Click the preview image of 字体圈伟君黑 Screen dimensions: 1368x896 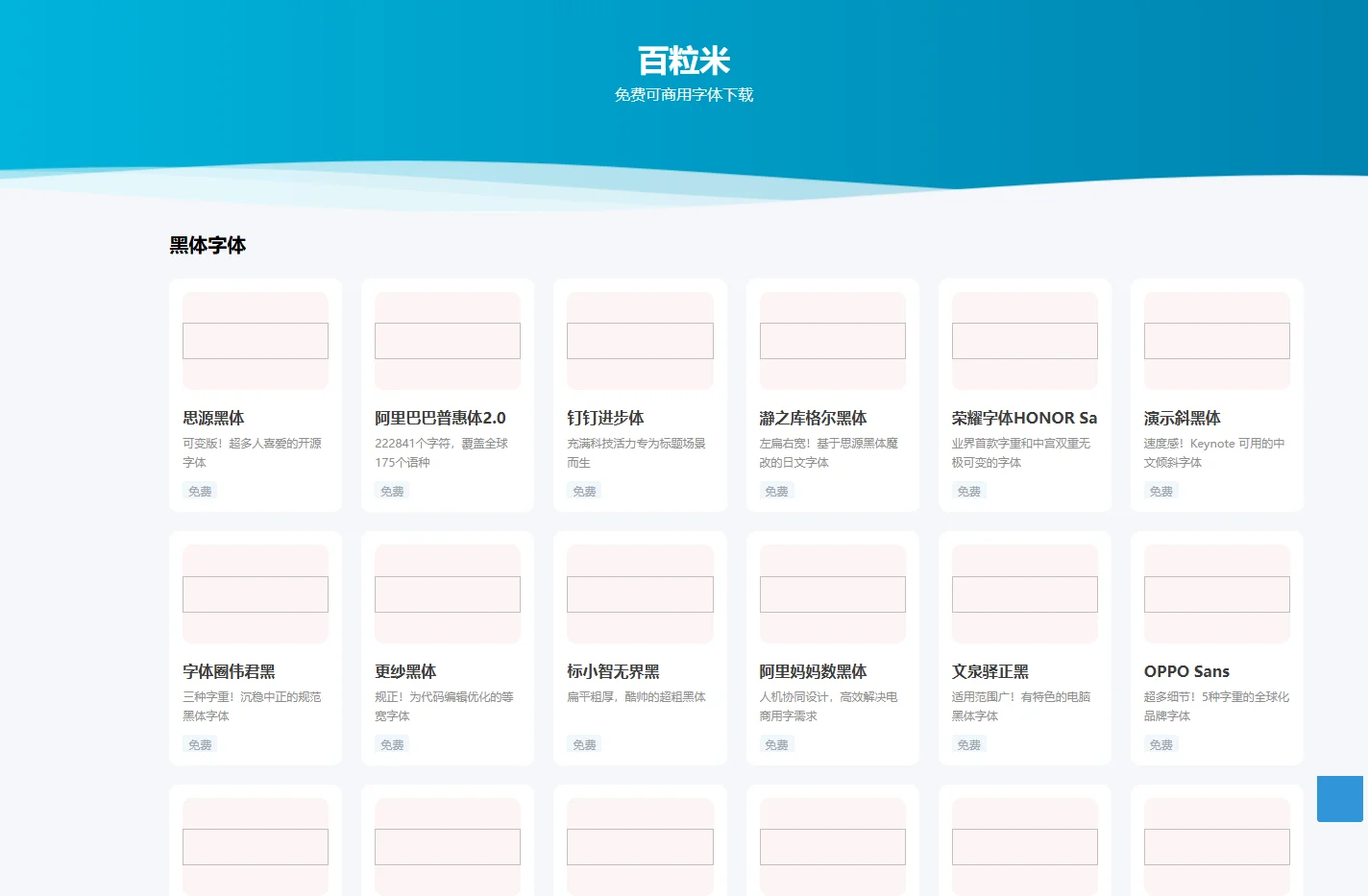pos(256,594)
